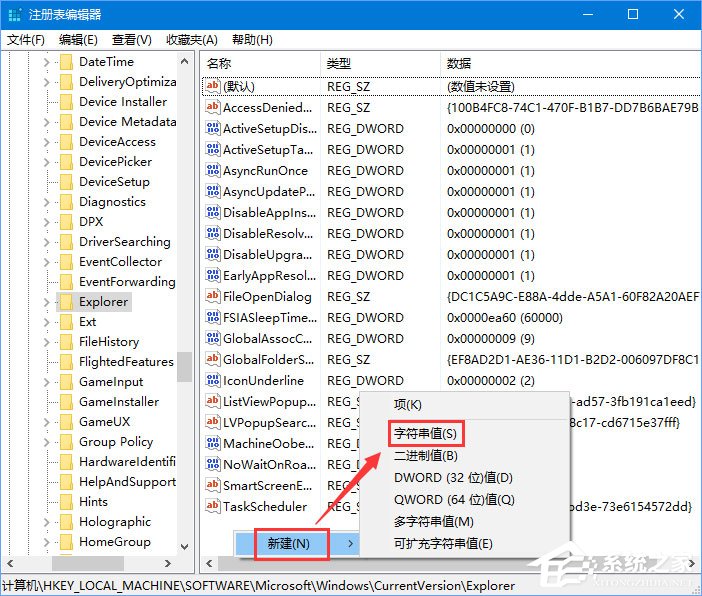The width and height of the screenshot is (702, 596).
Task: Click tree pane horizontal scroll left arrow
Action: 10,563
